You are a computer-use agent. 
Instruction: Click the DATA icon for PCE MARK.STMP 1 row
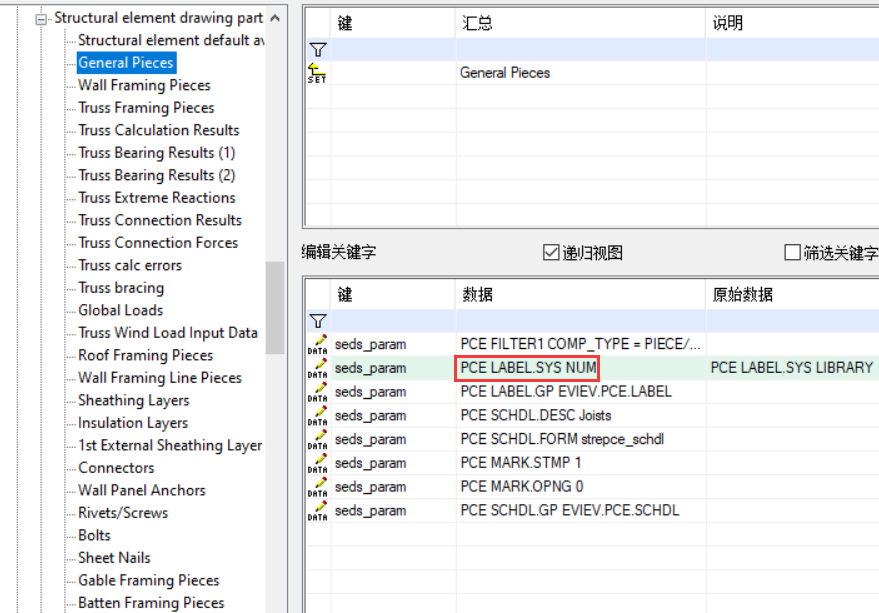point(317,463)
